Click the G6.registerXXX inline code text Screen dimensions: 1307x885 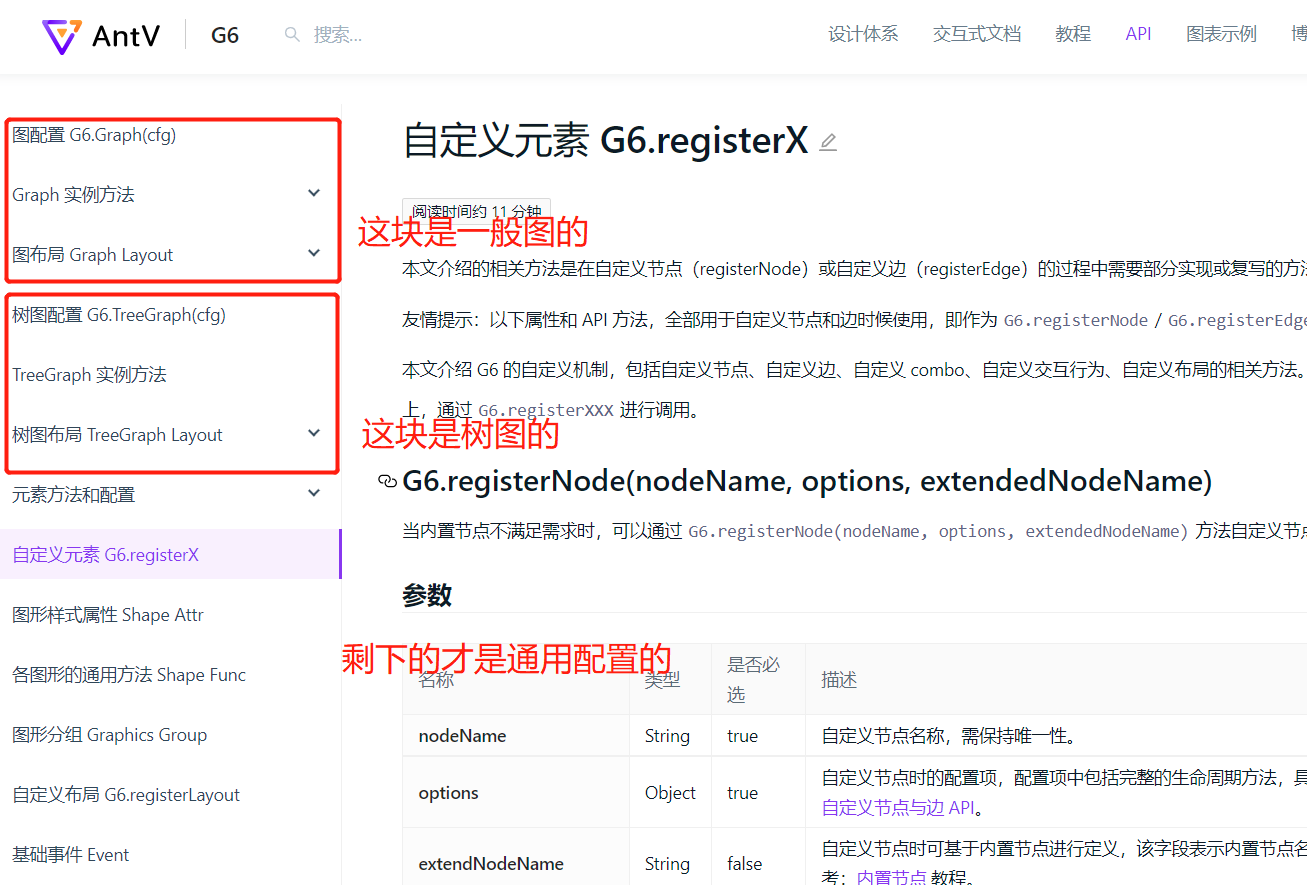click(546, 410)
